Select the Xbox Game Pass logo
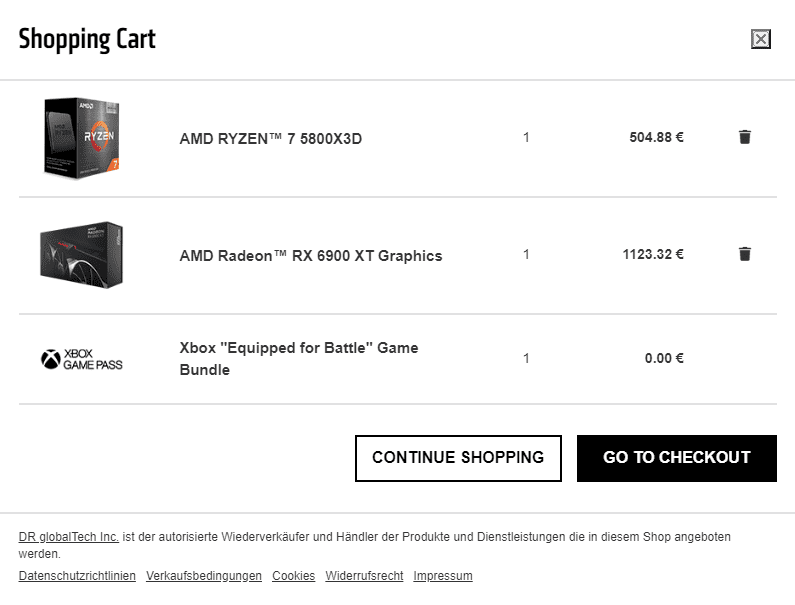Image resolution: width=795 pixels, height=605 pixels. (x=82, y=359)
